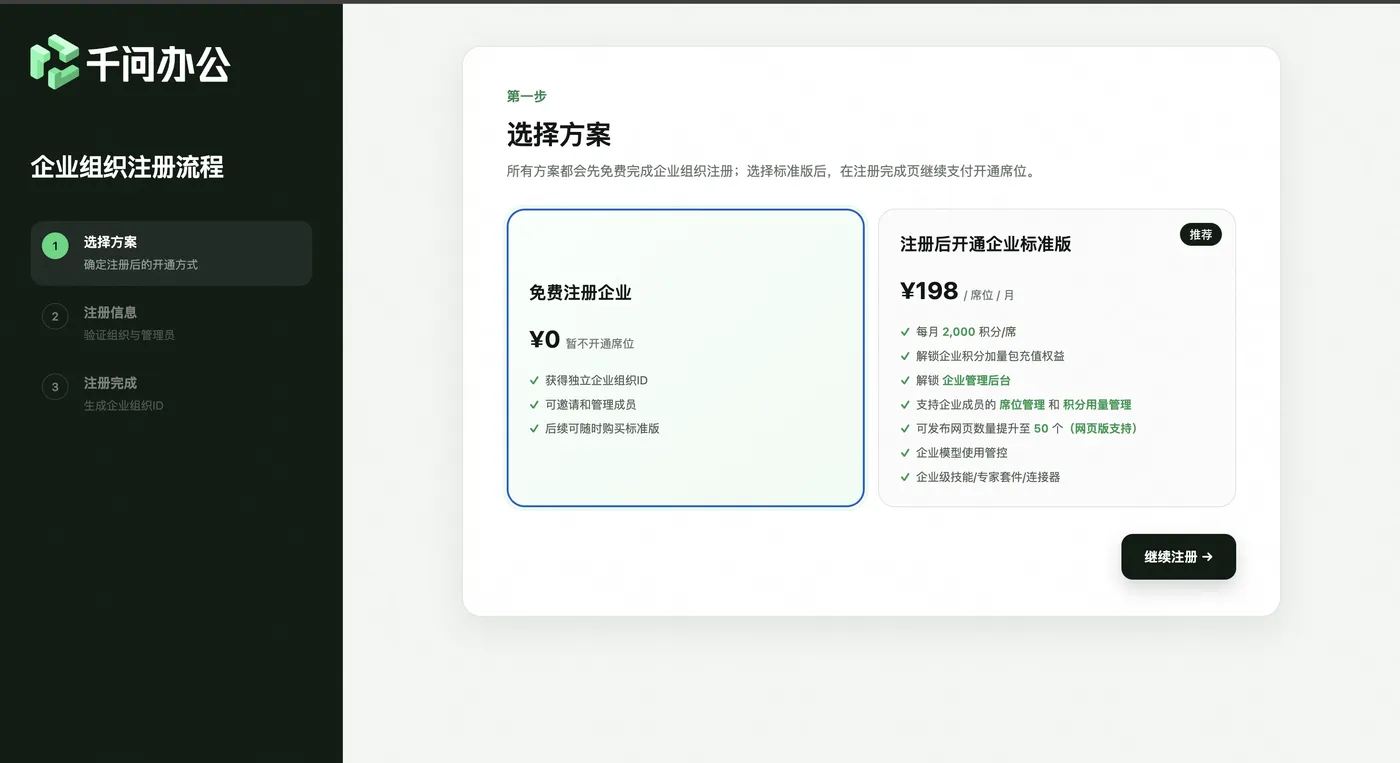Image resolution: width=1400 pixels, height=763 pixels.
Task: Click the 千问办公 brand name text
Action: tap(158, 63)
